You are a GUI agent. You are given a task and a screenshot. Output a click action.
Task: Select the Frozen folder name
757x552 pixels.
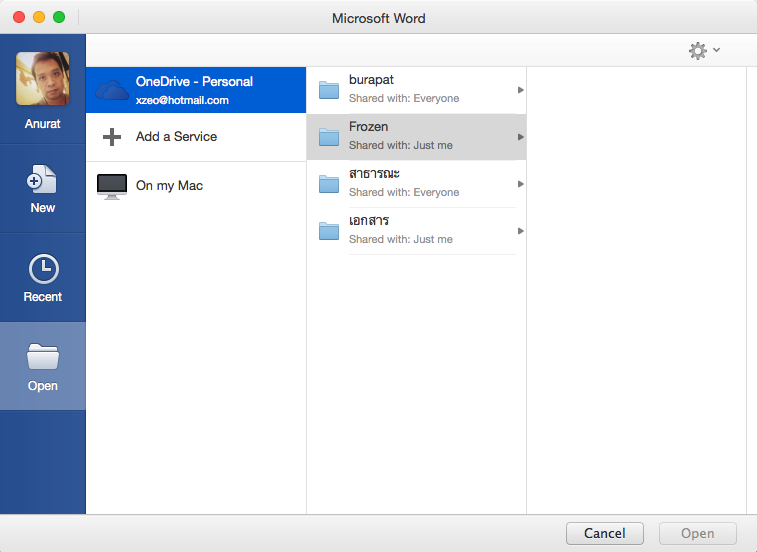(368, 127)
